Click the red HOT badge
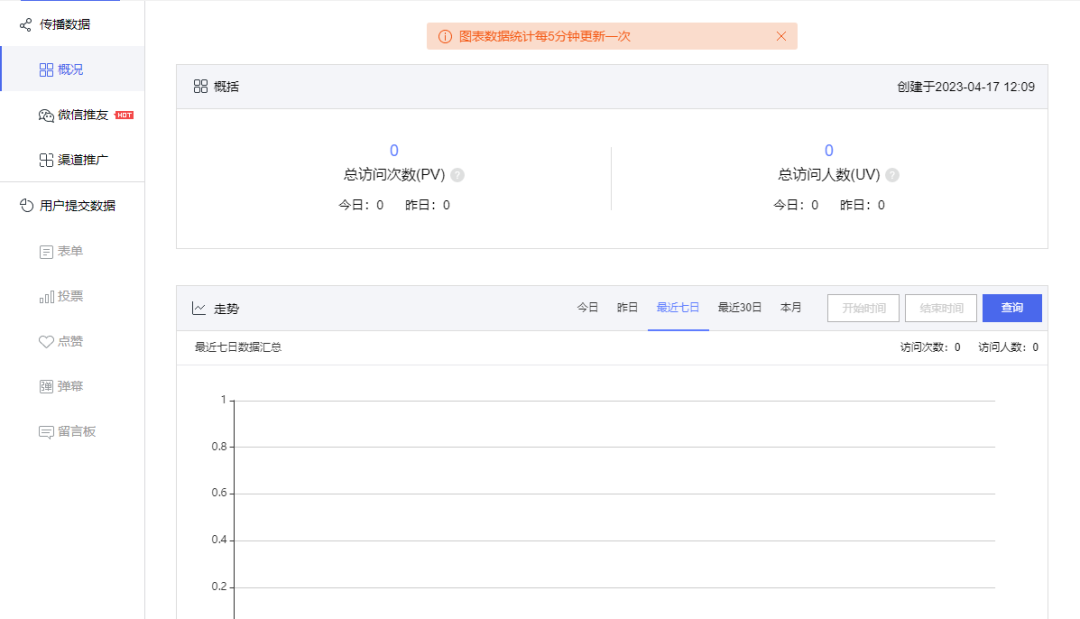The width and height of the screenshot is (1080, 619). coord(124,115)
